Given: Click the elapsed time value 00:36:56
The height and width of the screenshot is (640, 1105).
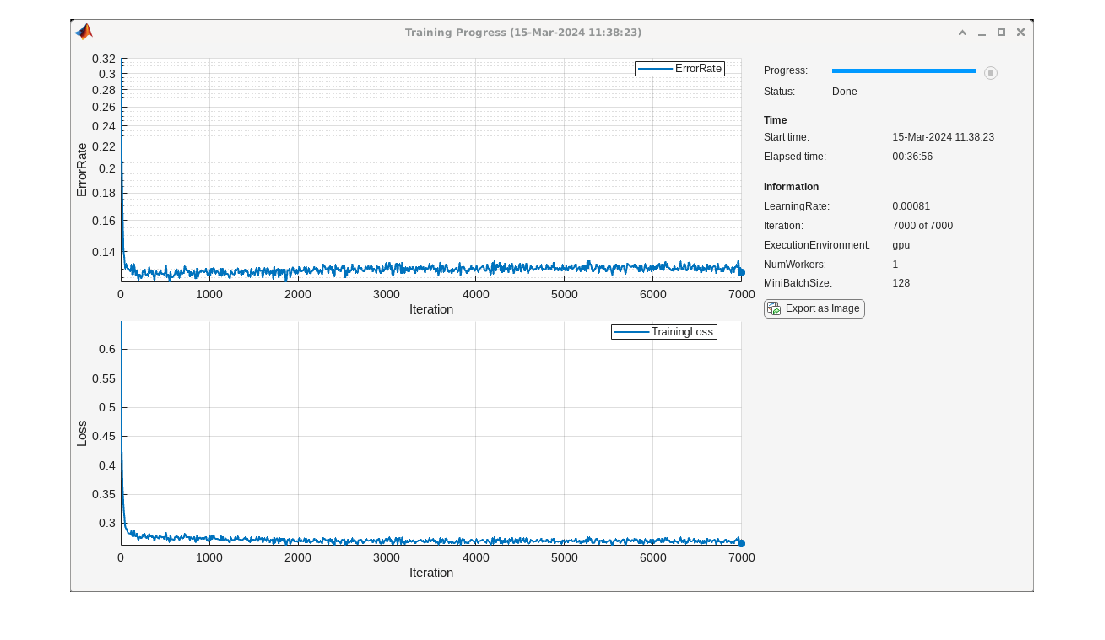Looking at the screenshot, I should tap(912, 157).
